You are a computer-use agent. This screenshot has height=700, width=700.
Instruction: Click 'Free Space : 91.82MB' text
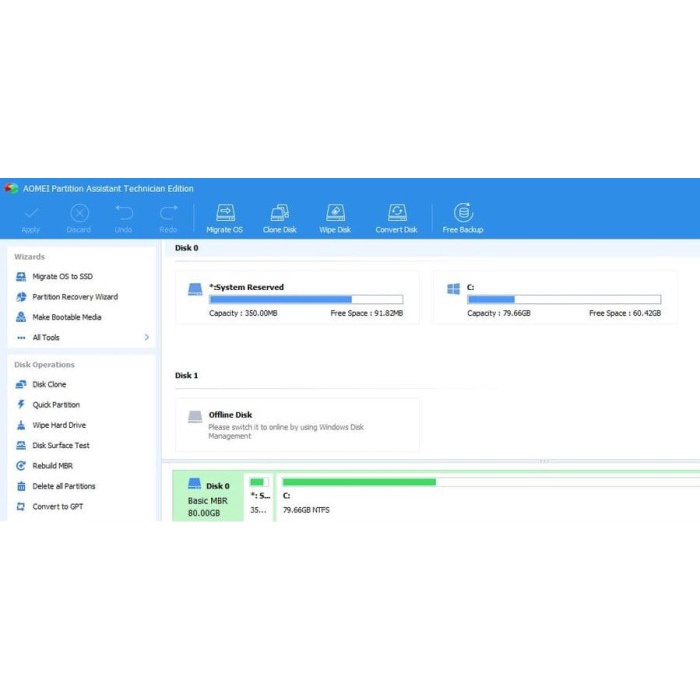(x=367, y=313)
